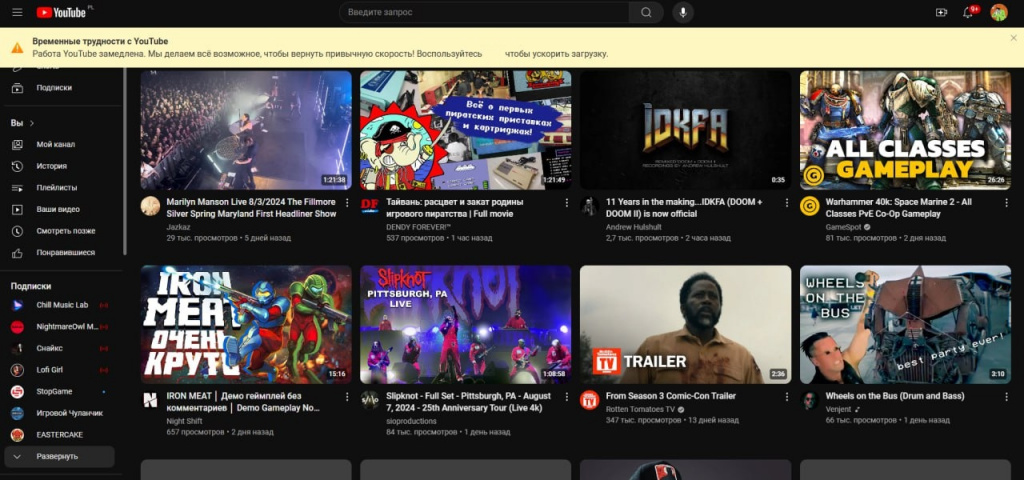Click Rotten Tomatoes TV channel name

click(x=640, y=409)
